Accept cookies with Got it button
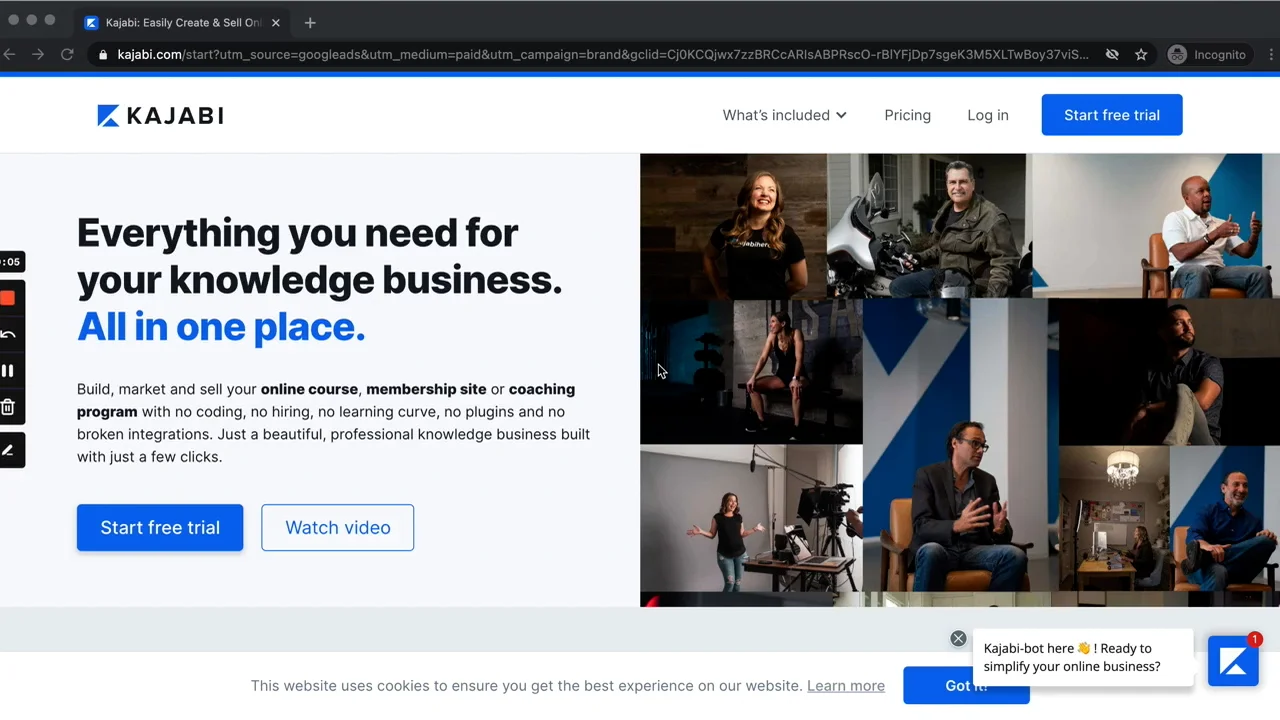 click(966, 685)
